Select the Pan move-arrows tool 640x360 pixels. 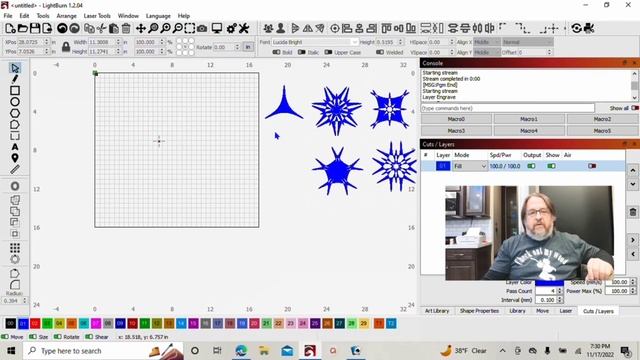[x=141, y=28]
